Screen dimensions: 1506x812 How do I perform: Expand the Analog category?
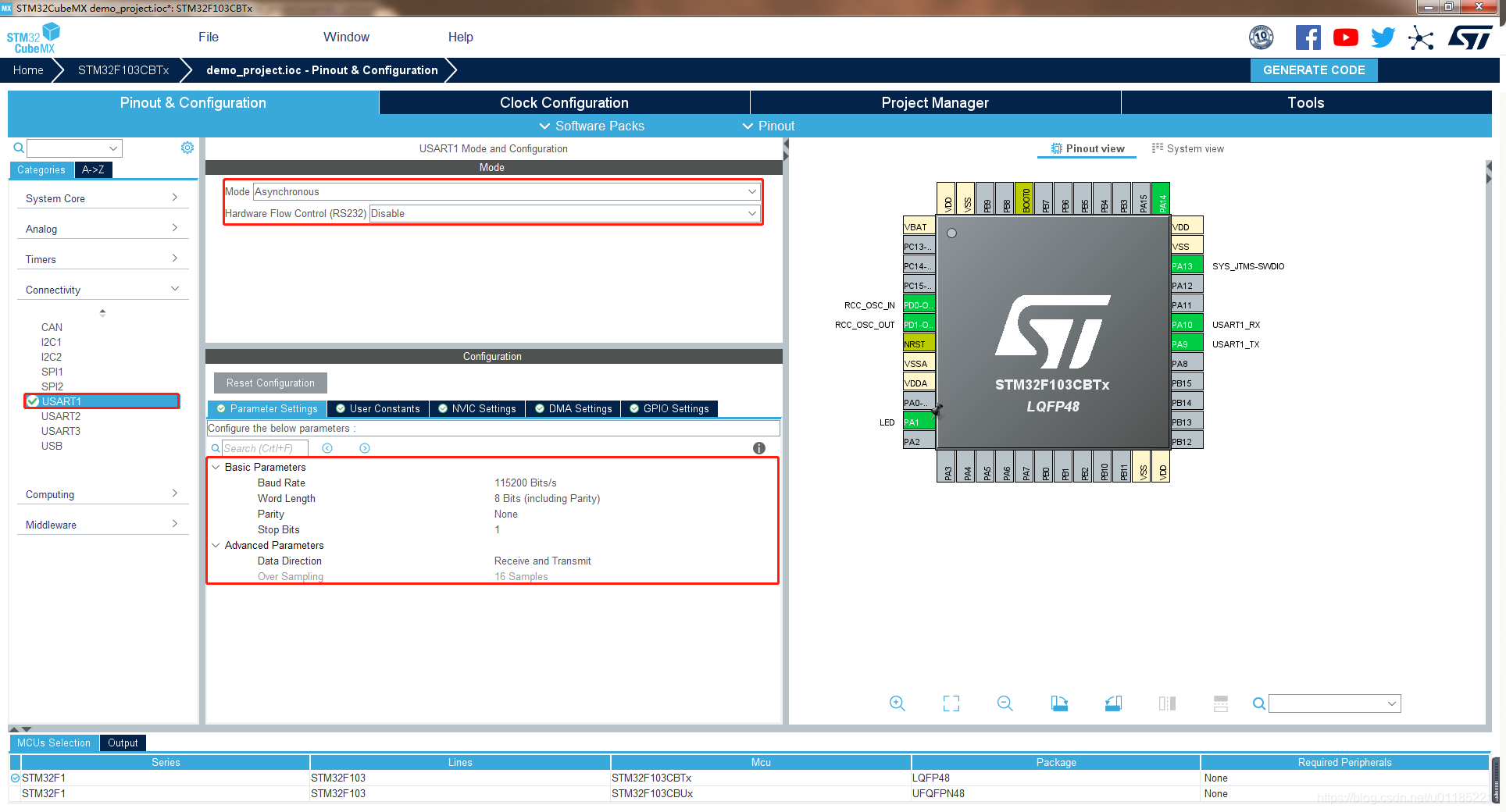click(102, 229)
